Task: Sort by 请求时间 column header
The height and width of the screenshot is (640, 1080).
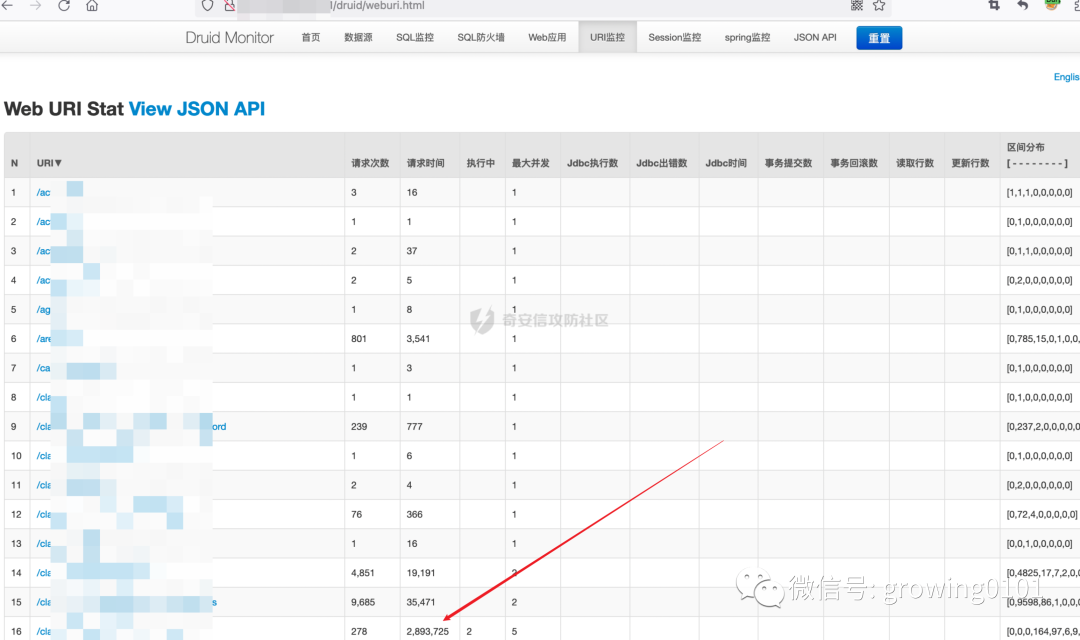Action: click(x=425, y=163)
